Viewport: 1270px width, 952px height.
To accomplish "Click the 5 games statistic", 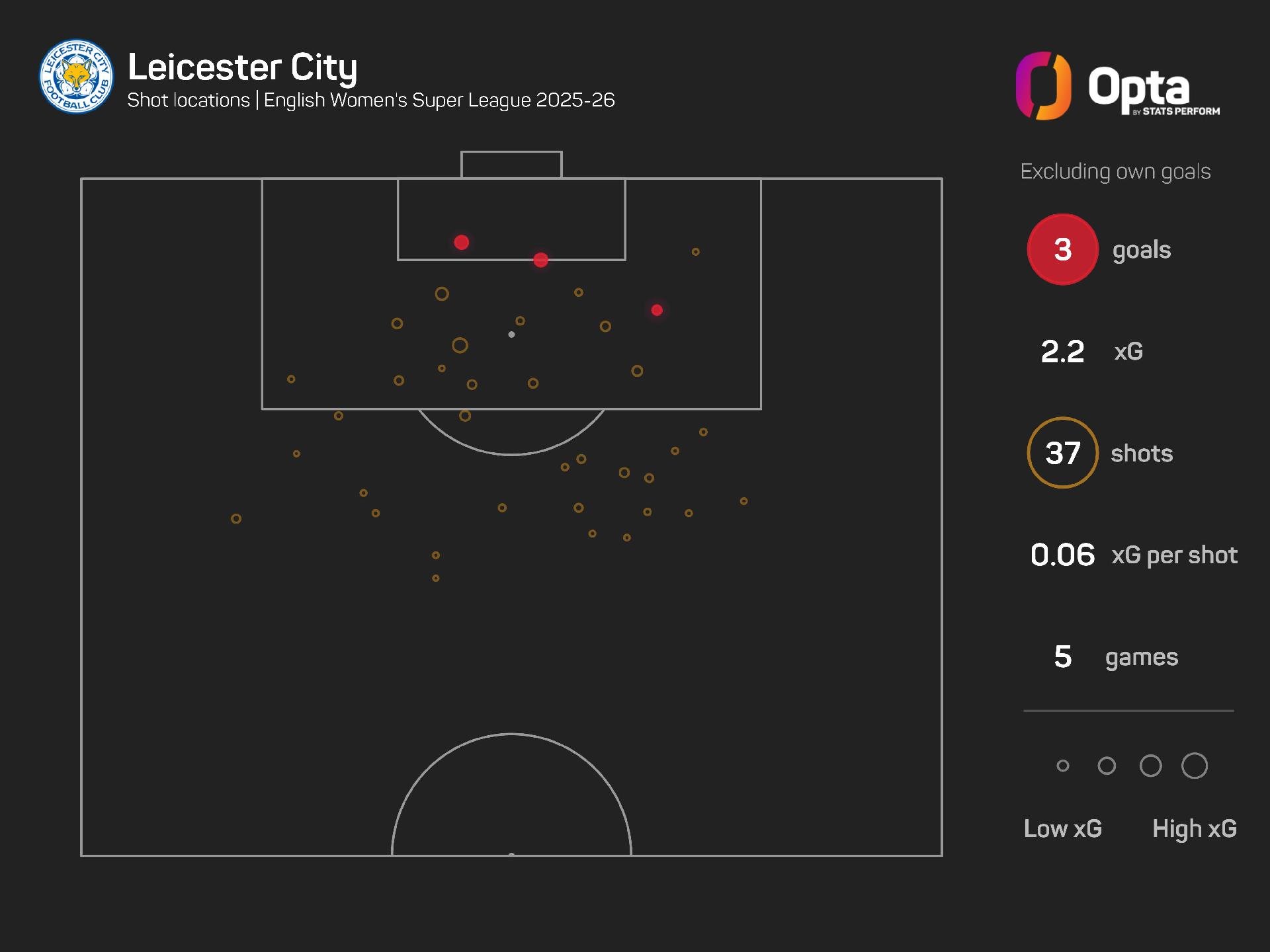I will (1062, 656).
